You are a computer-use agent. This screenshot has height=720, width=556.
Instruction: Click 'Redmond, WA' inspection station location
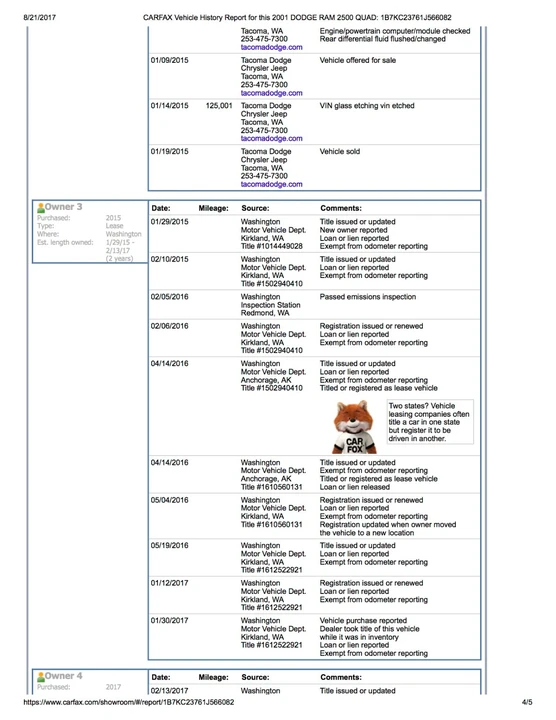coord(265,313)
